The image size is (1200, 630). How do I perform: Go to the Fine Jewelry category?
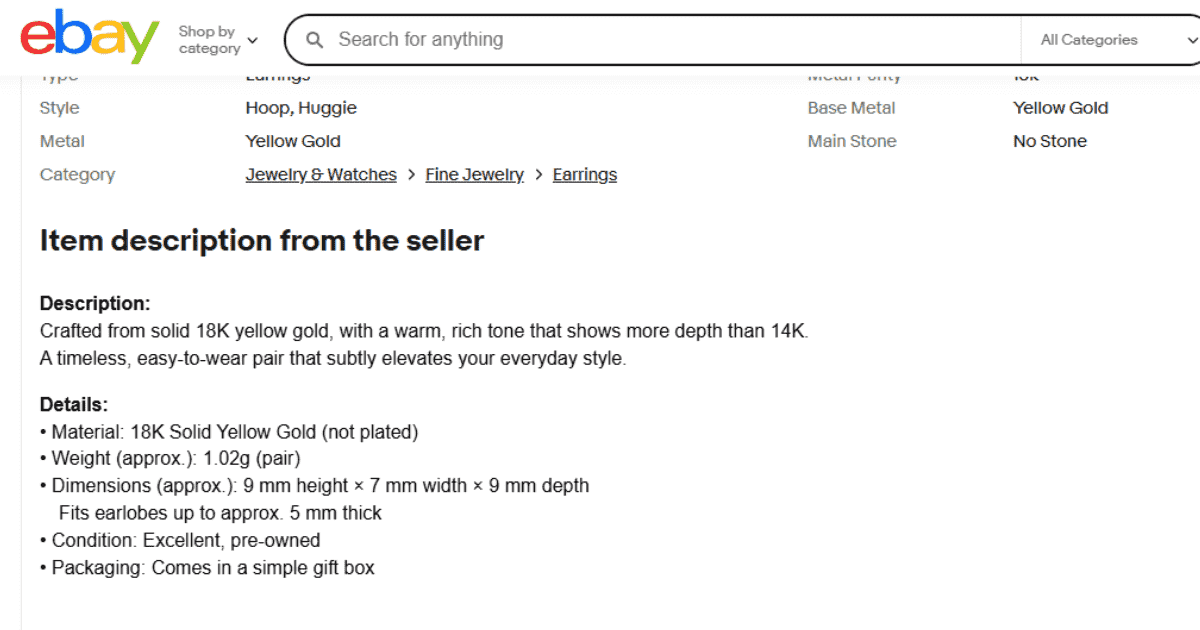coord(474,174)
